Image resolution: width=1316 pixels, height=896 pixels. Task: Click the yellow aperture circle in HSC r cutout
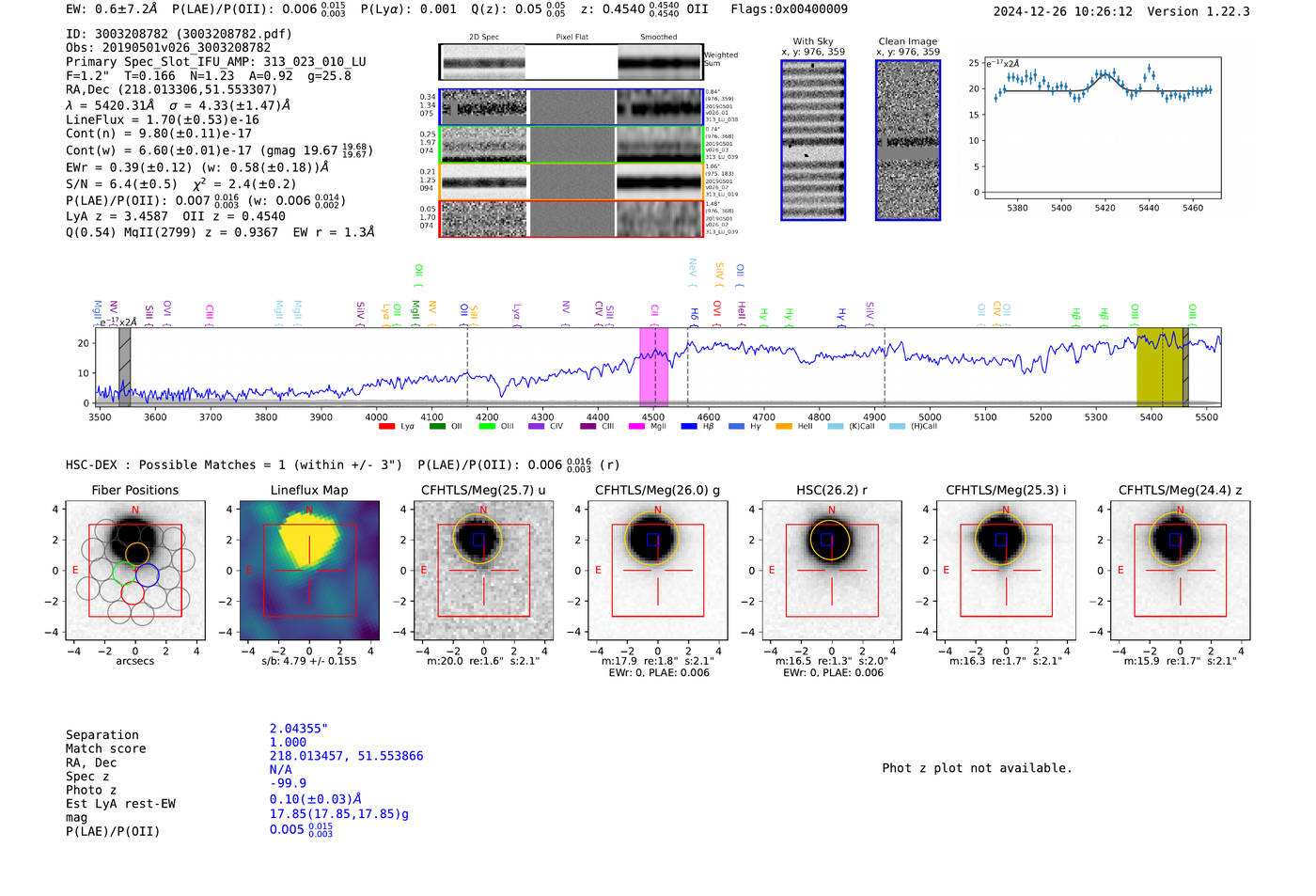coord(830,540)
